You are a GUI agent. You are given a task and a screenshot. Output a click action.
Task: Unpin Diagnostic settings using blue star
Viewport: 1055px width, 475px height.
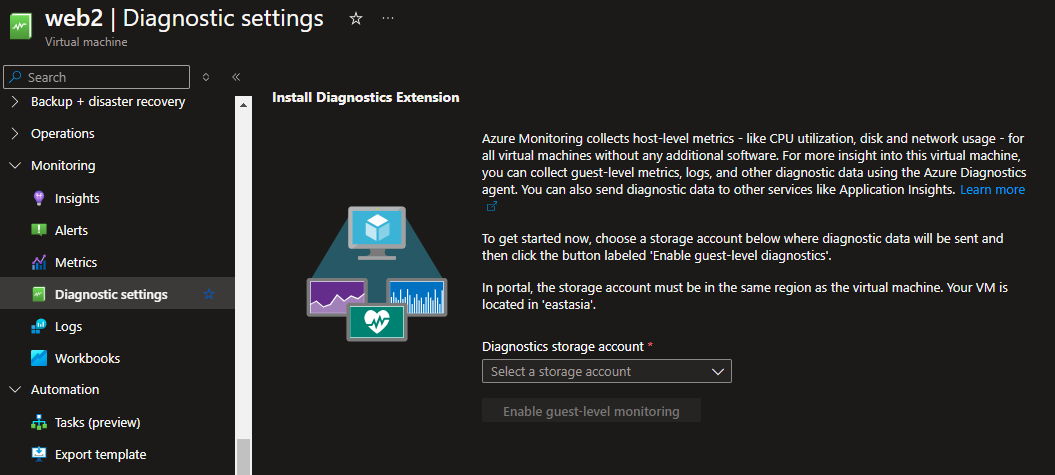[x=209, y=294]
